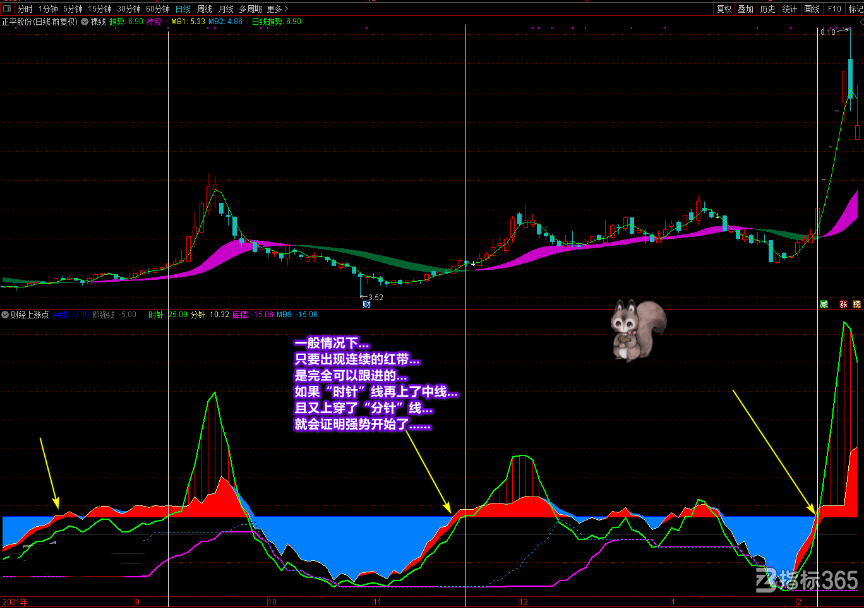Select the 5分钟 period
This screenshot has width=867, height=608.
click(x=72, y=9)
